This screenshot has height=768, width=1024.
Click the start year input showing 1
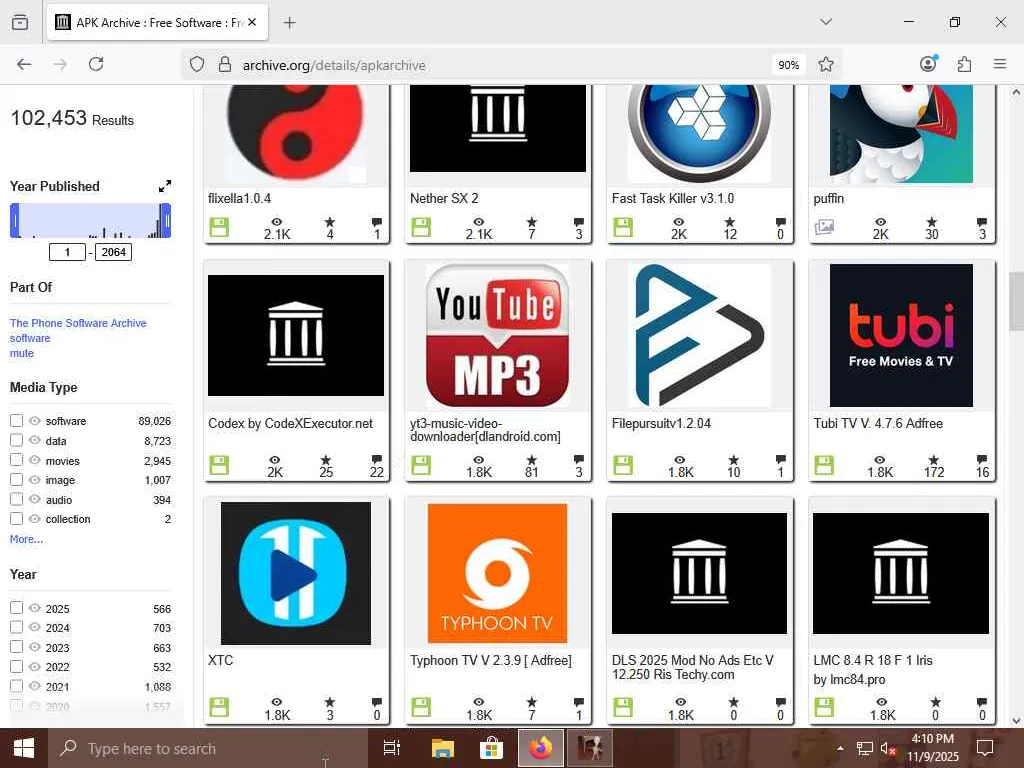[x=67, y=252]
